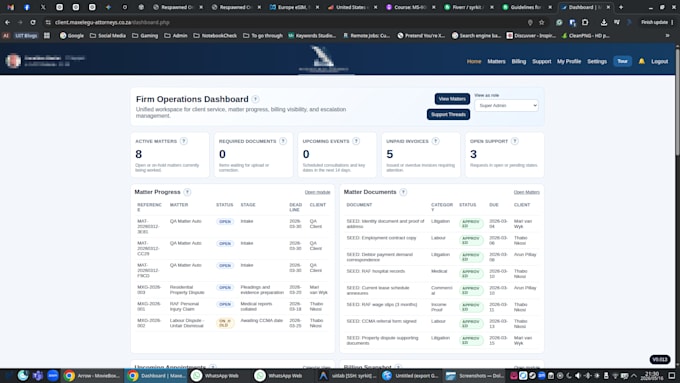680x383 pixels.
Task: Click the Active Matters count 8
Action: click(x=138, y=154)
